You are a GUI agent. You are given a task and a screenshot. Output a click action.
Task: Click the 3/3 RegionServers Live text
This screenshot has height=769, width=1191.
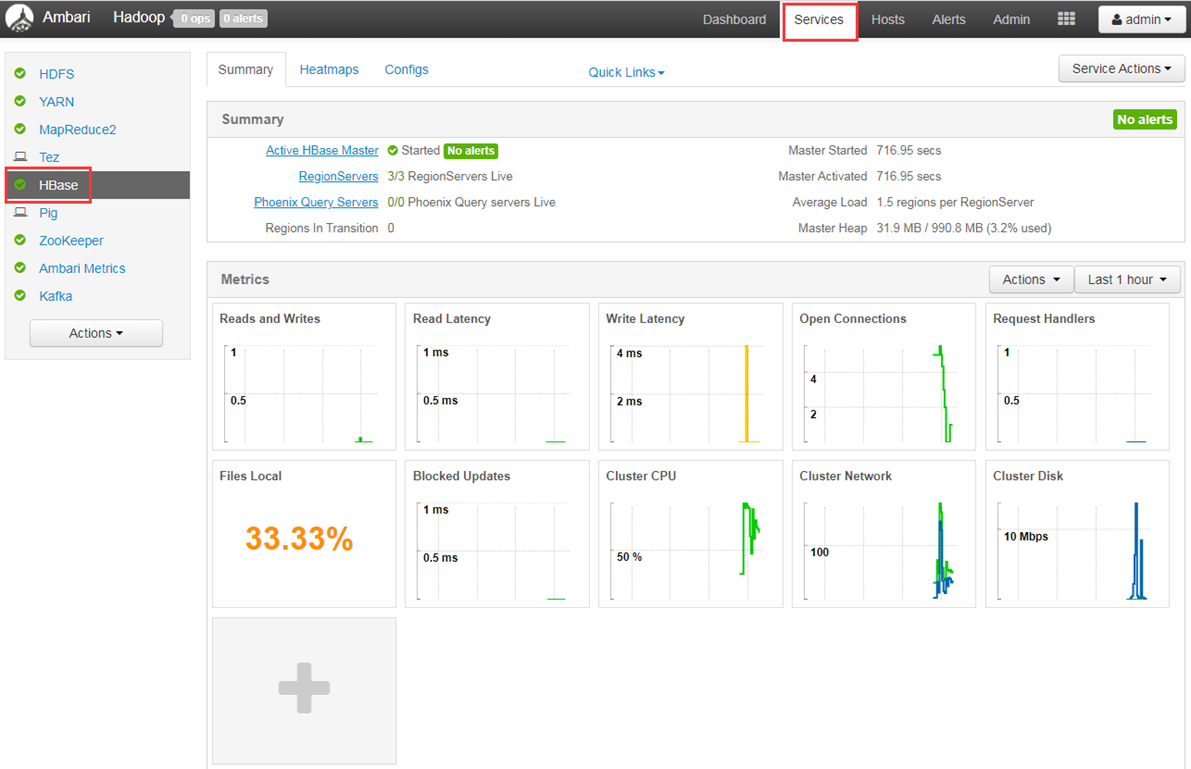[x=450, y=176]
